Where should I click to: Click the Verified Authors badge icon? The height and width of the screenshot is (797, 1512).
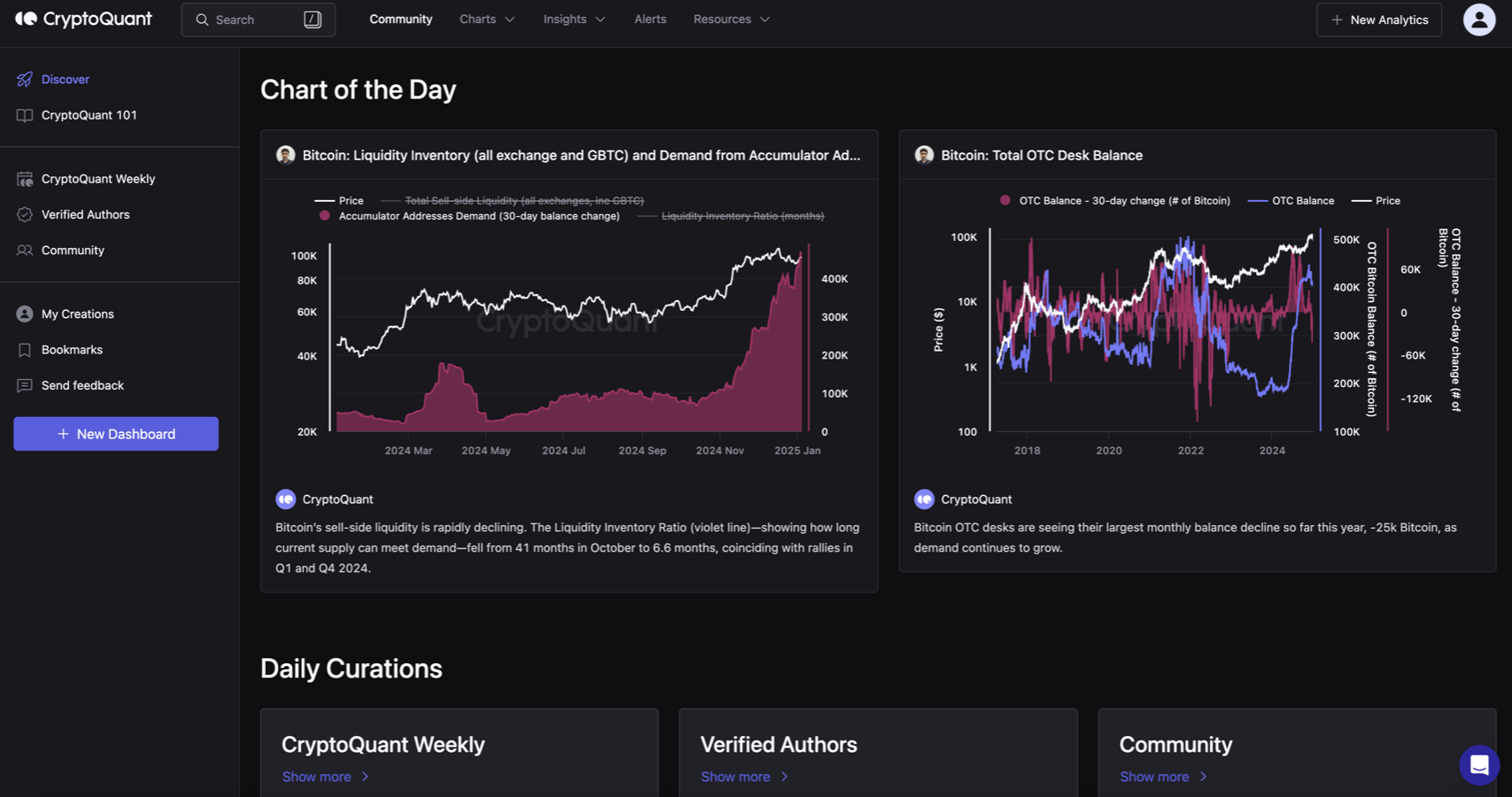25,214
